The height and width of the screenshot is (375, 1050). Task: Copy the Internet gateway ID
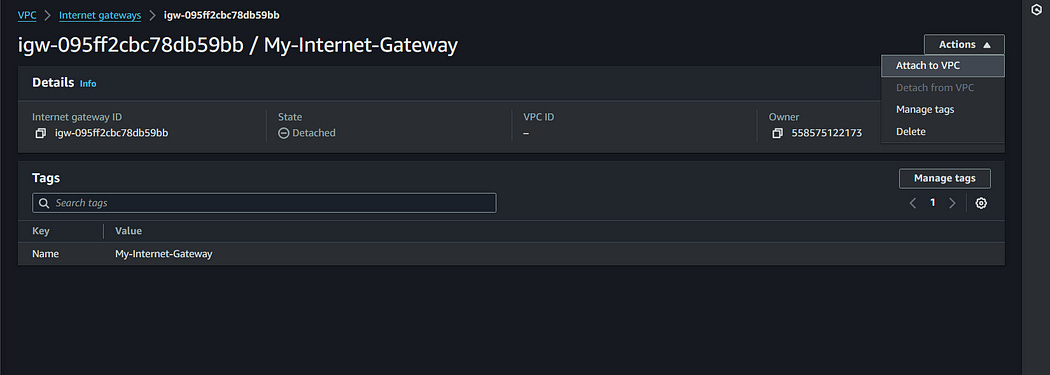click(40, 133)
